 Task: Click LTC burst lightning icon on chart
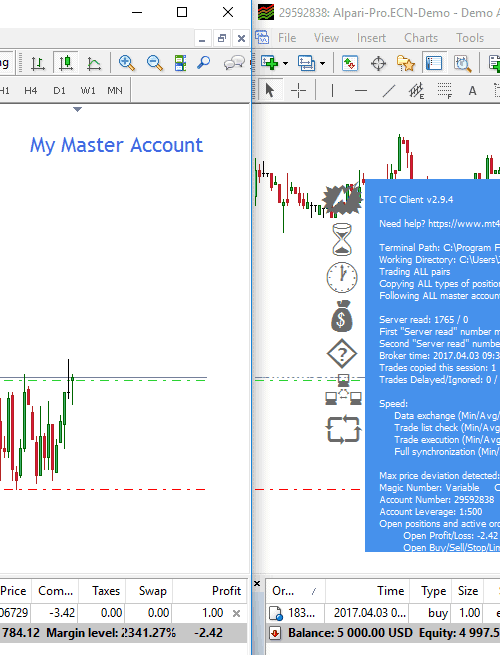click(342, 200)
